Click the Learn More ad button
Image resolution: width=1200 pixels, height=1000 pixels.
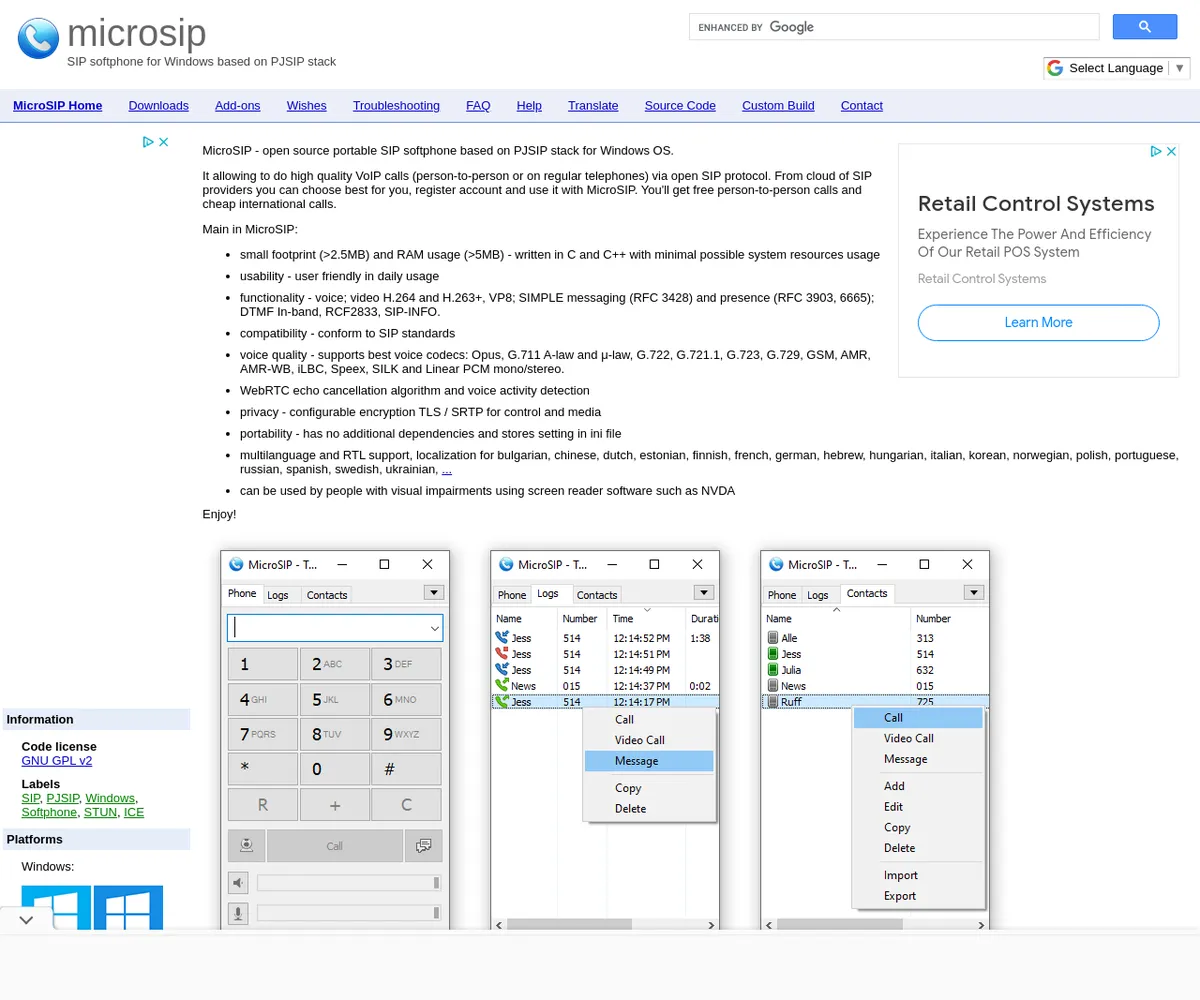tap(1038, 323)
